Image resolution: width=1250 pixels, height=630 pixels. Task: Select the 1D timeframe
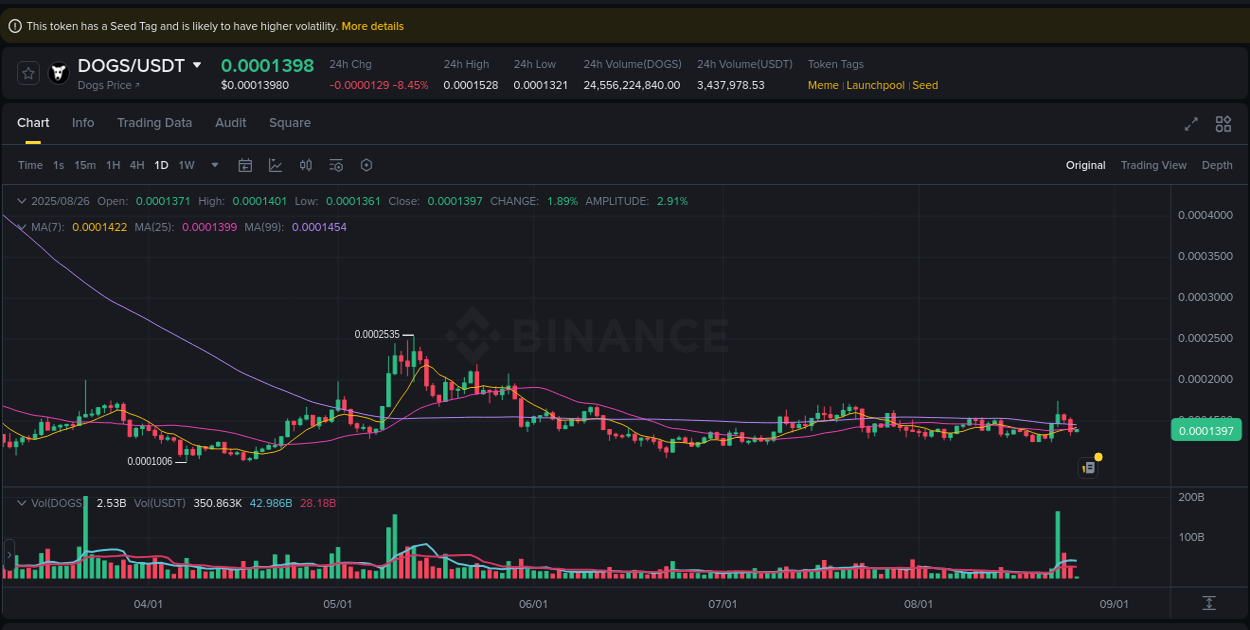[x=161, y=165]
